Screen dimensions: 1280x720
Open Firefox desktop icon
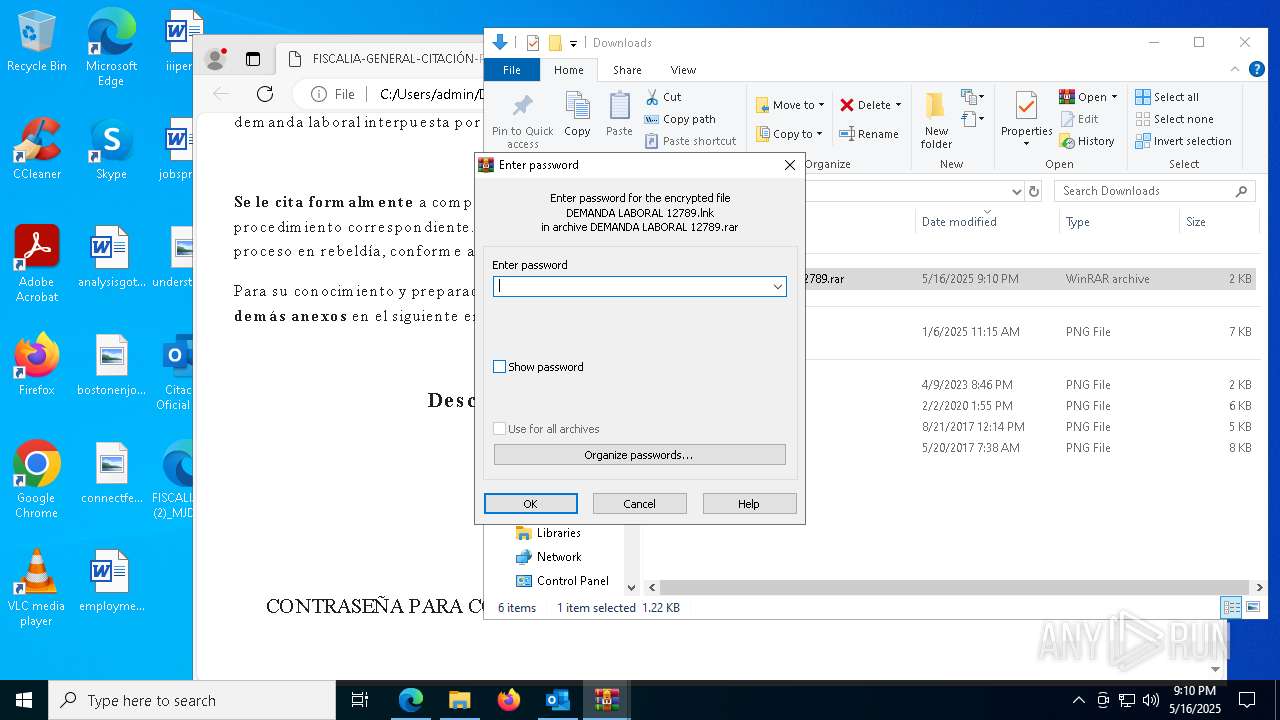pos(37,364)
